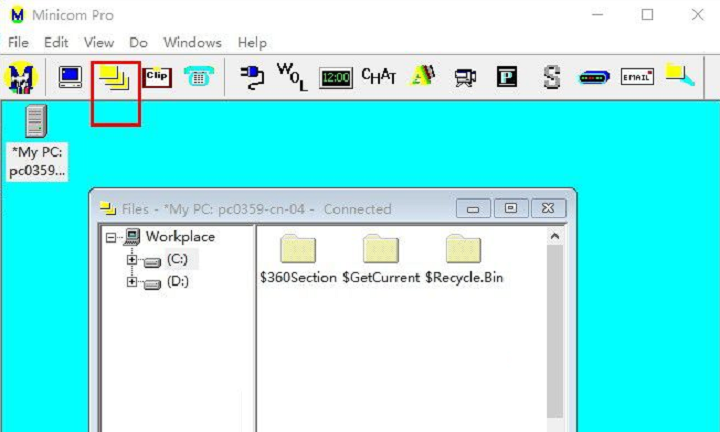Open the File menu
The width and height of the screenshot is (720, 432).
tap(18, 43)
